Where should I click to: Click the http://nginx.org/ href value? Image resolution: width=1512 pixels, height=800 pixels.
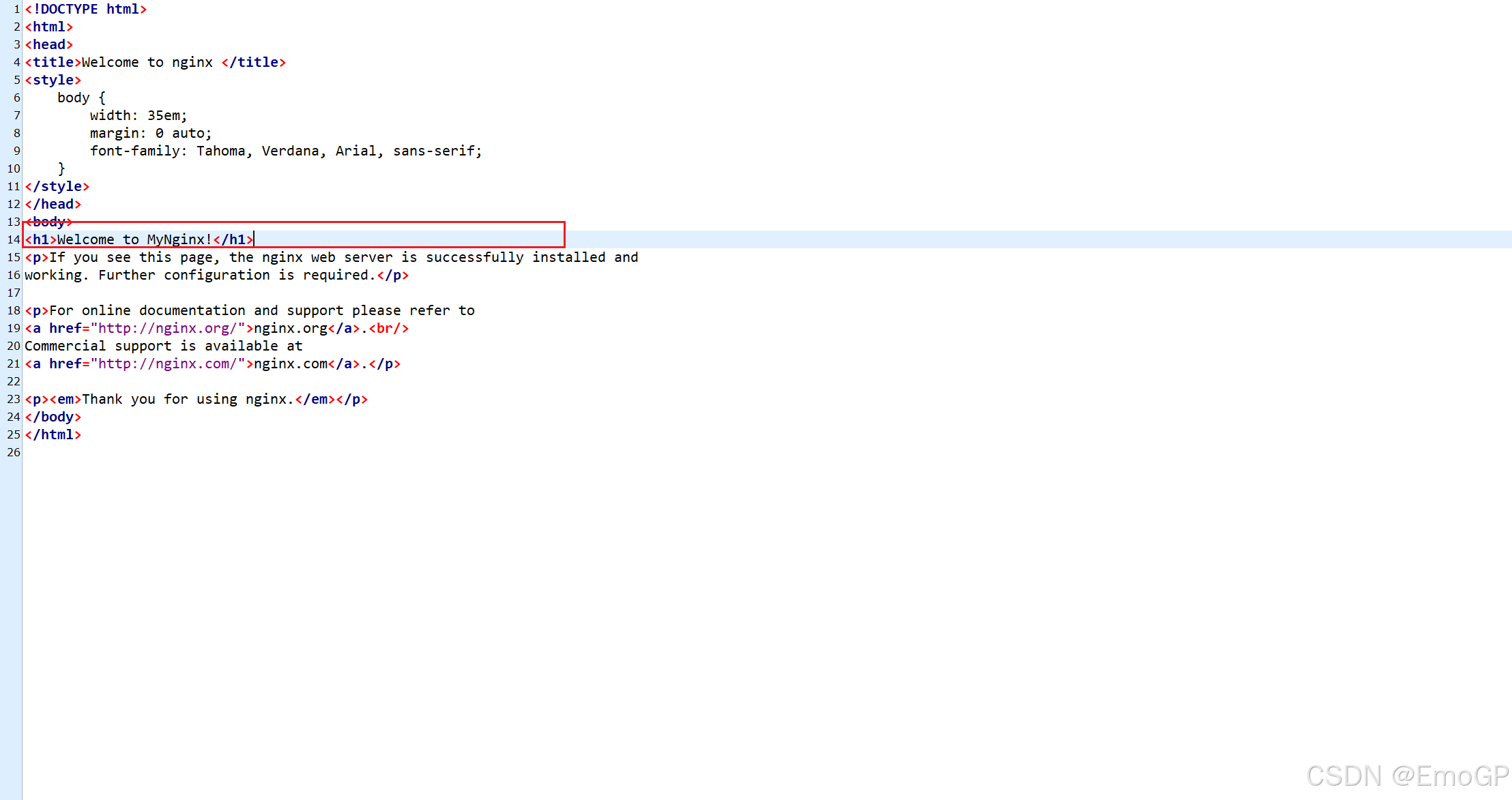click(x=168, y=328)
